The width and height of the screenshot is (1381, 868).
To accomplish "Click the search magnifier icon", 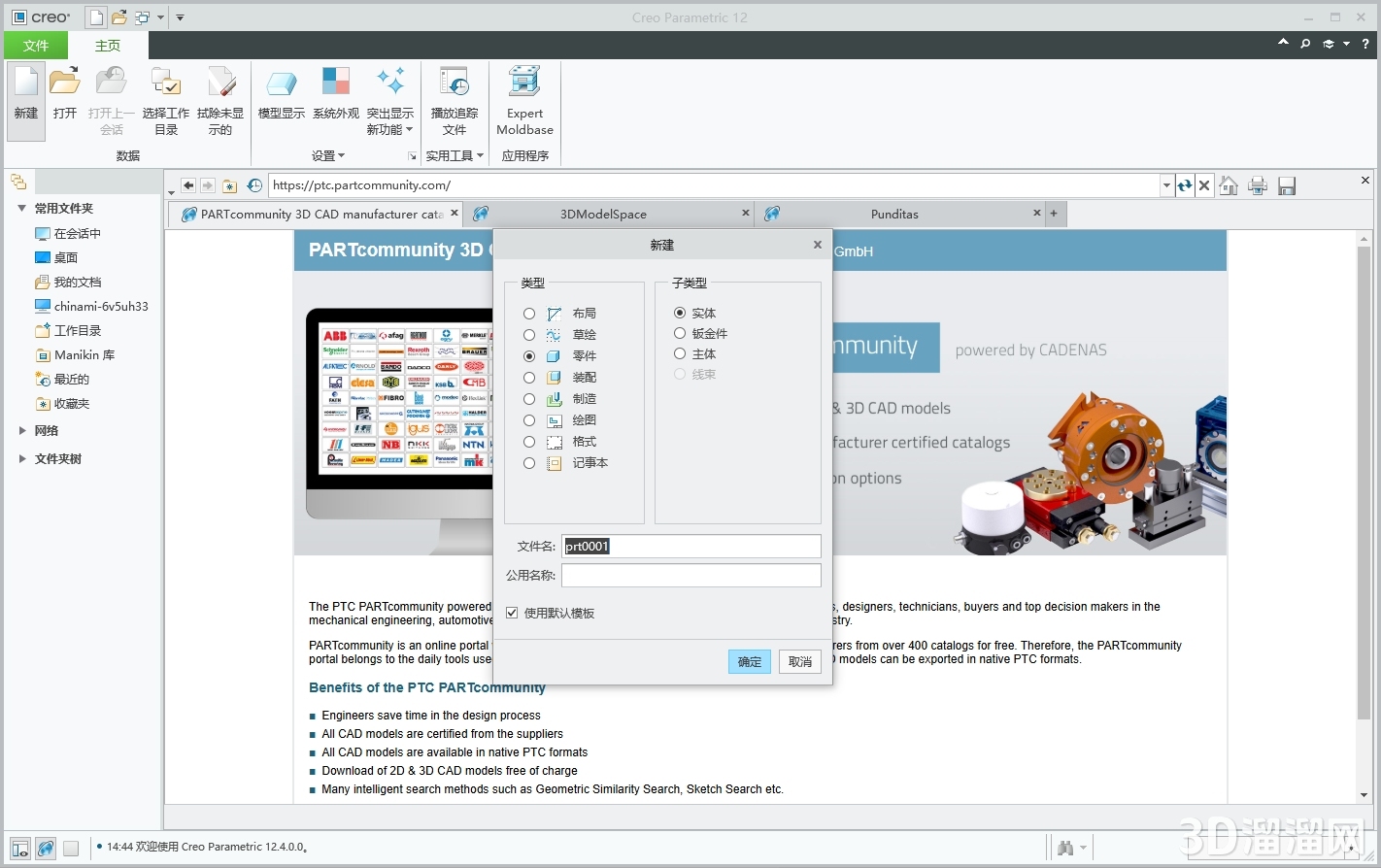I will tap(1305, 44).
